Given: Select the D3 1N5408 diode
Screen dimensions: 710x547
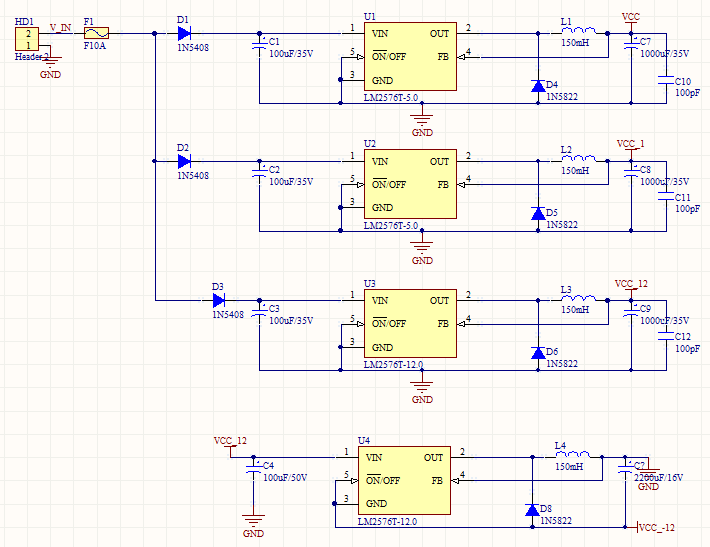Looking at the screenshot, I should coord(219,300).
